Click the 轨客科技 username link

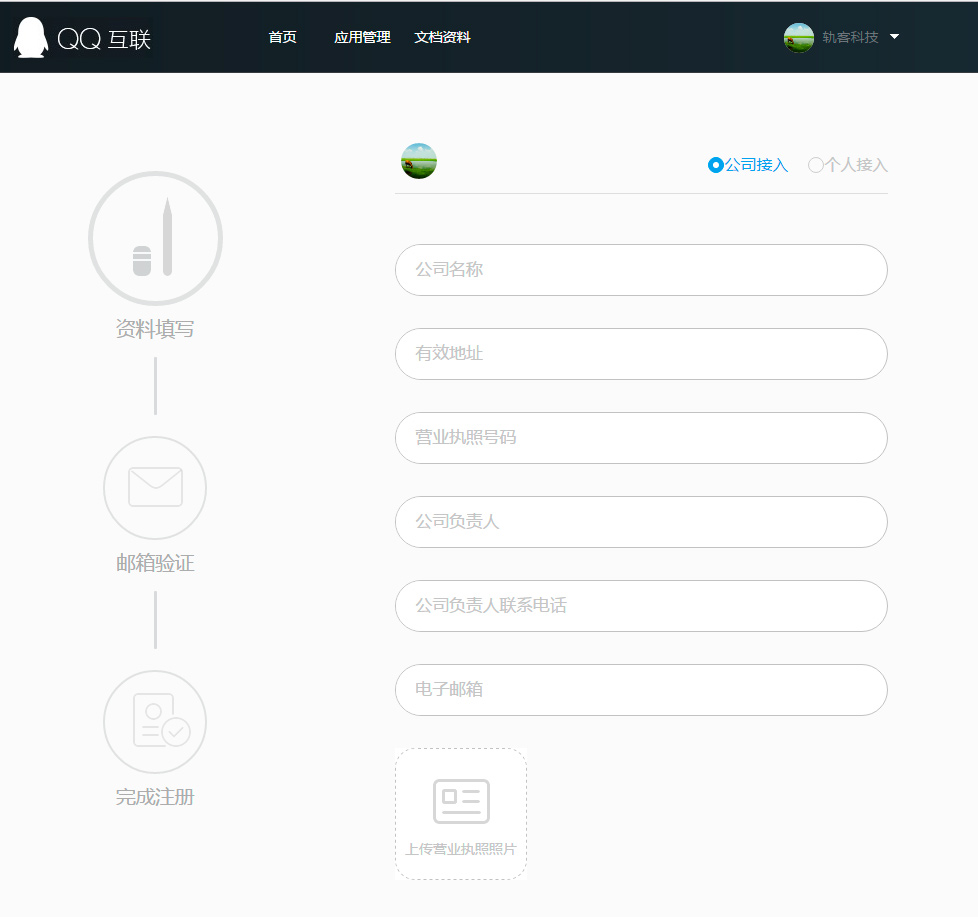click(850, 38)
